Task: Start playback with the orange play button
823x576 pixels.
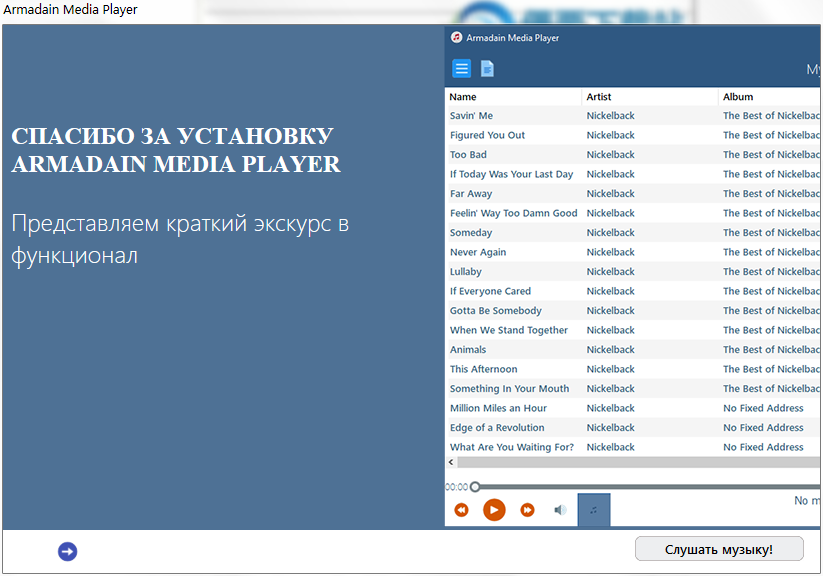Action: [494, 510]
